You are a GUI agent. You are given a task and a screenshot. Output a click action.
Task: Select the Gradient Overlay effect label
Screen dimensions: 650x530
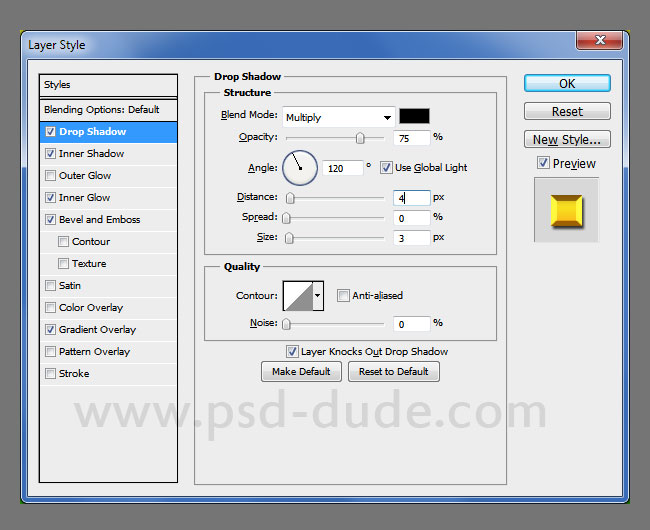pyautogui.click(x=97, y=329)
